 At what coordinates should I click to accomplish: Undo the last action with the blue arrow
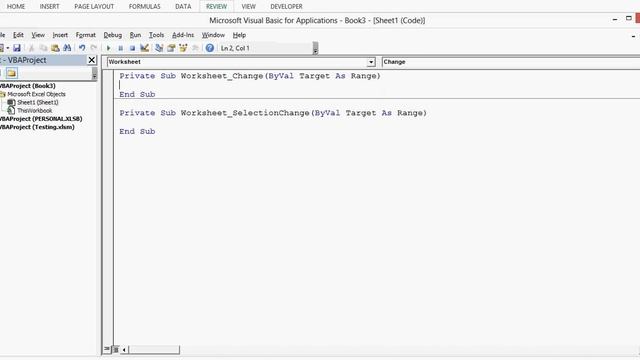point(82,48)
